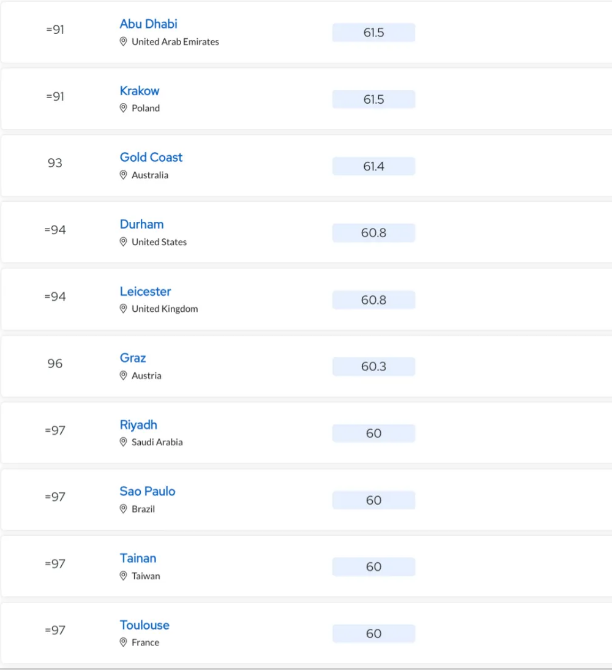Select the 60.3 score badge for Graz

[374, 367]
